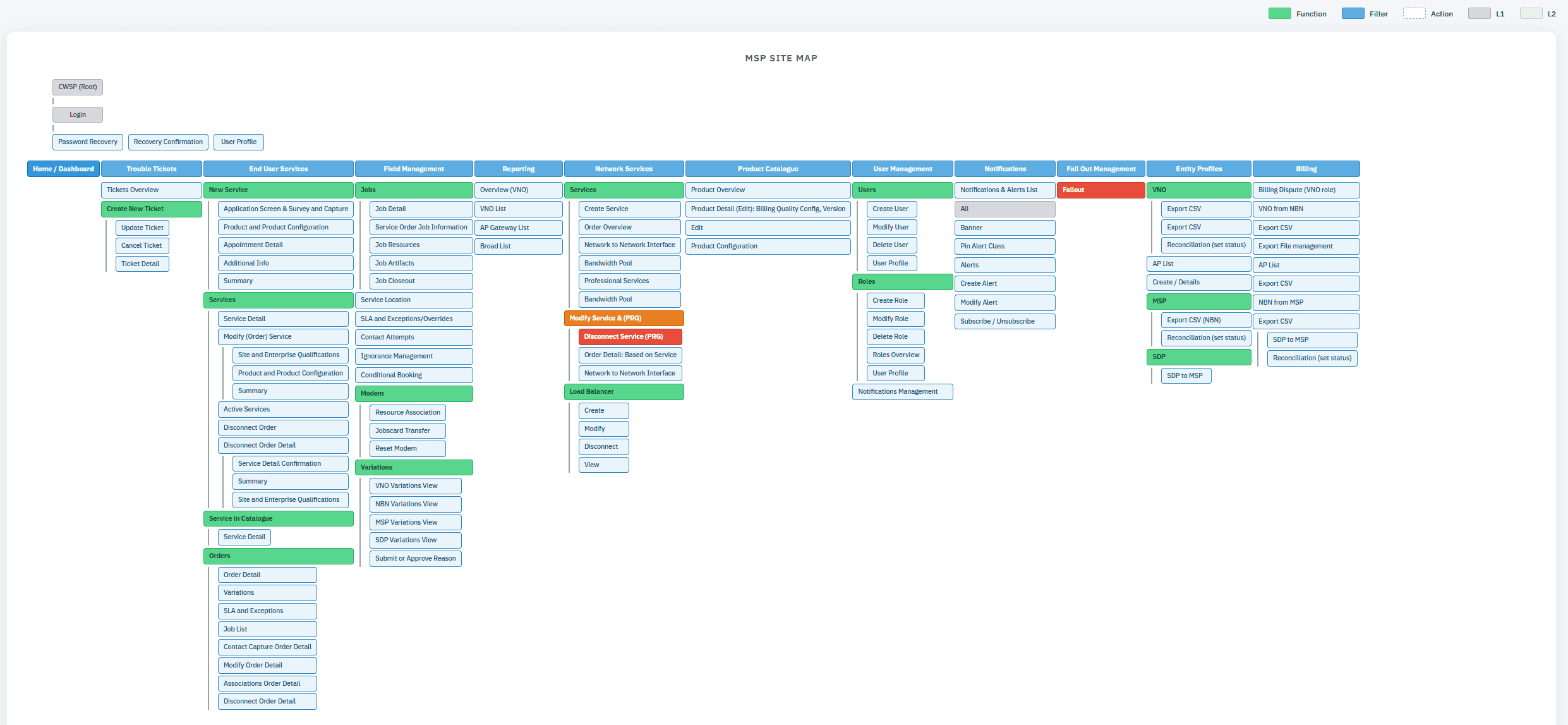Click the dashed Action legend box
Screen dimensions: 1568x725
click(x=1414, y=13)
